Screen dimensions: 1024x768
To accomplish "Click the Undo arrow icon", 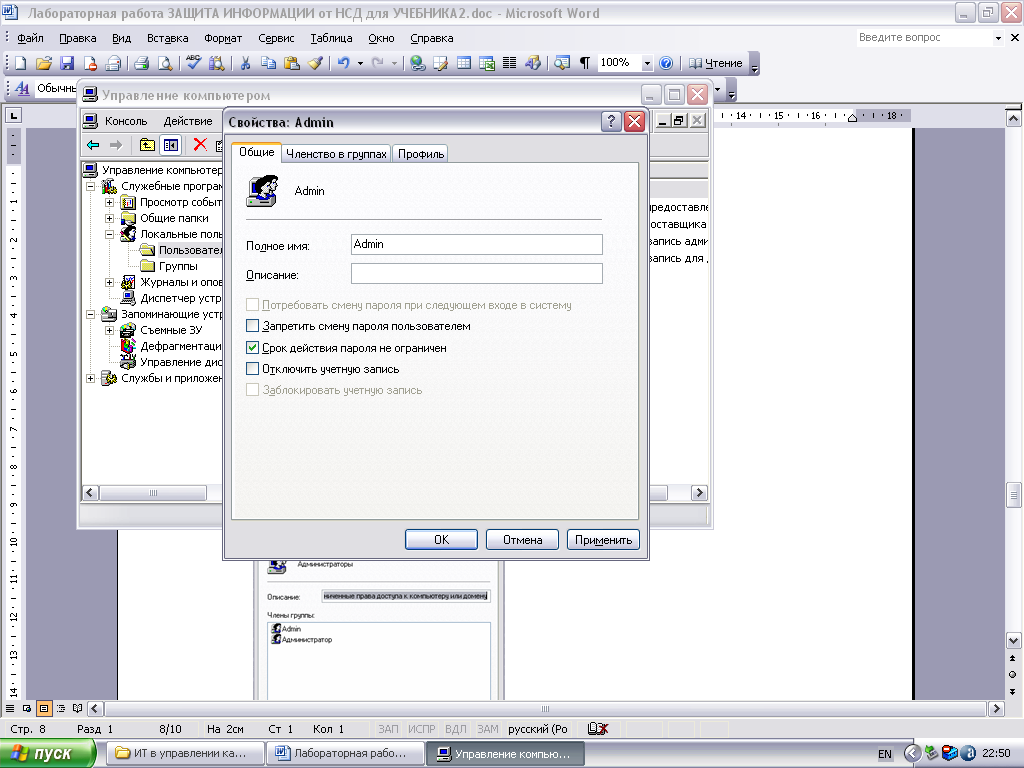I will 344,63.
